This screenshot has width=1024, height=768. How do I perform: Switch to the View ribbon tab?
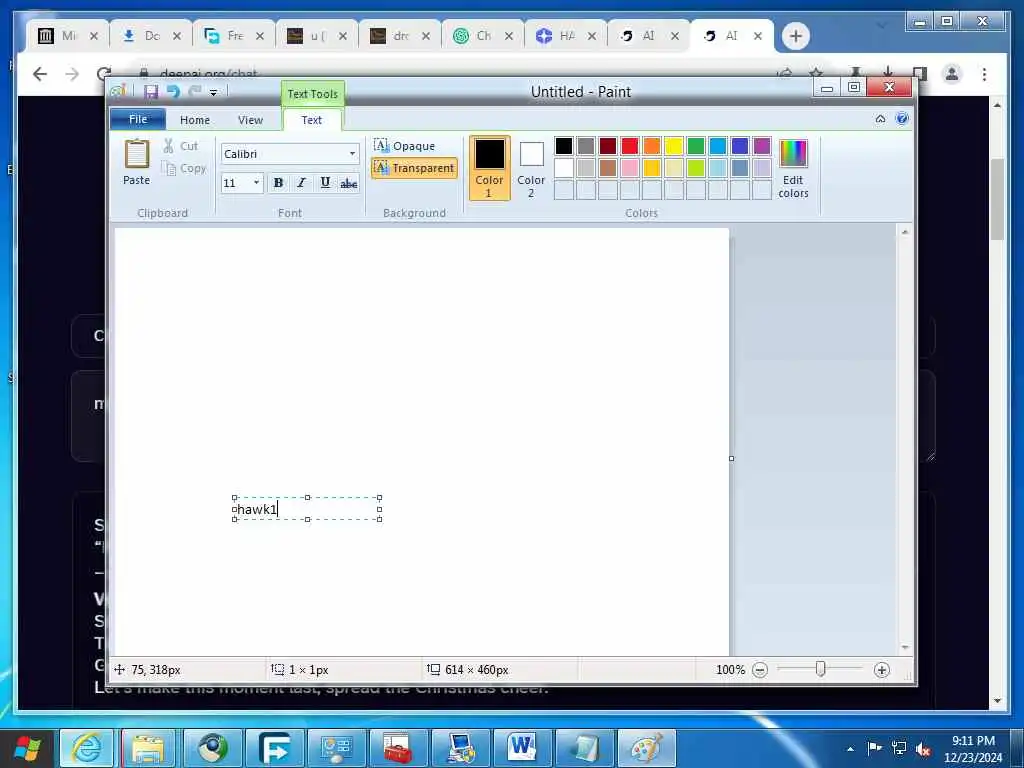coord(250,120)
